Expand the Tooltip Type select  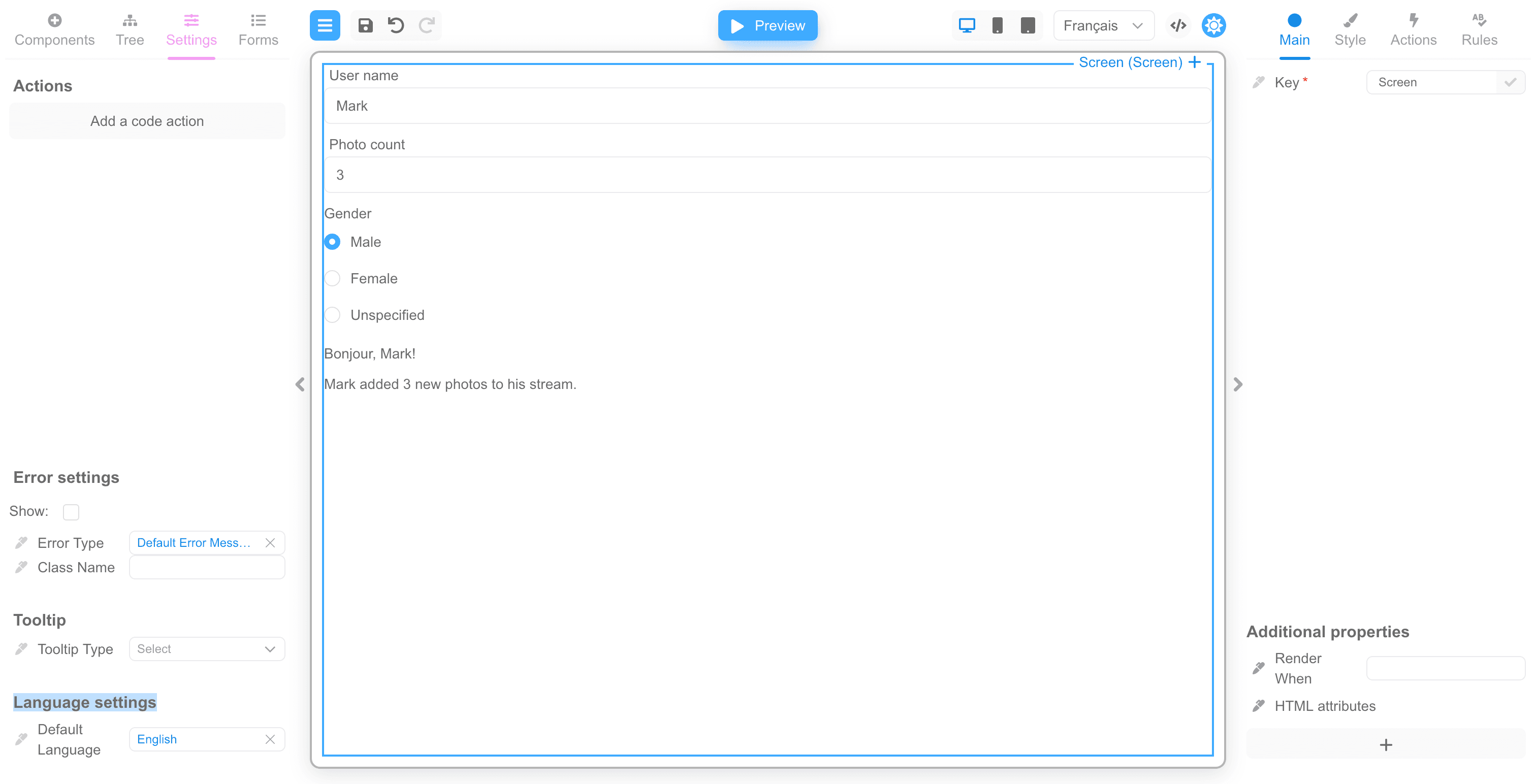[x=206, y=648]
